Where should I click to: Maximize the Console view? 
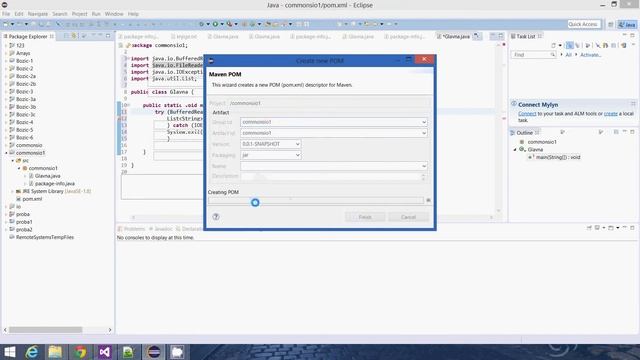[x=632, y=227]
